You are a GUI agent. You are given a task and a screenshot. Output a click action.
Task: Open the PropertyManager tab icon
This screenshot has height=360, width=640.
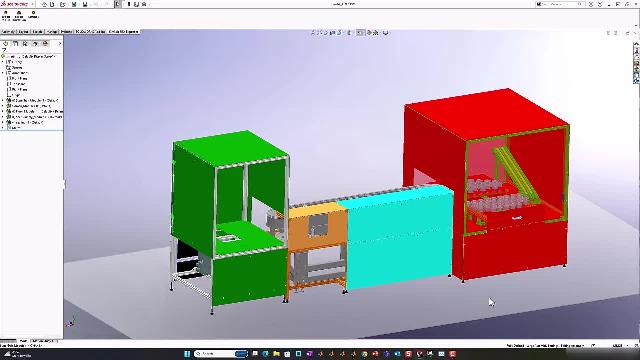point(16,44)
